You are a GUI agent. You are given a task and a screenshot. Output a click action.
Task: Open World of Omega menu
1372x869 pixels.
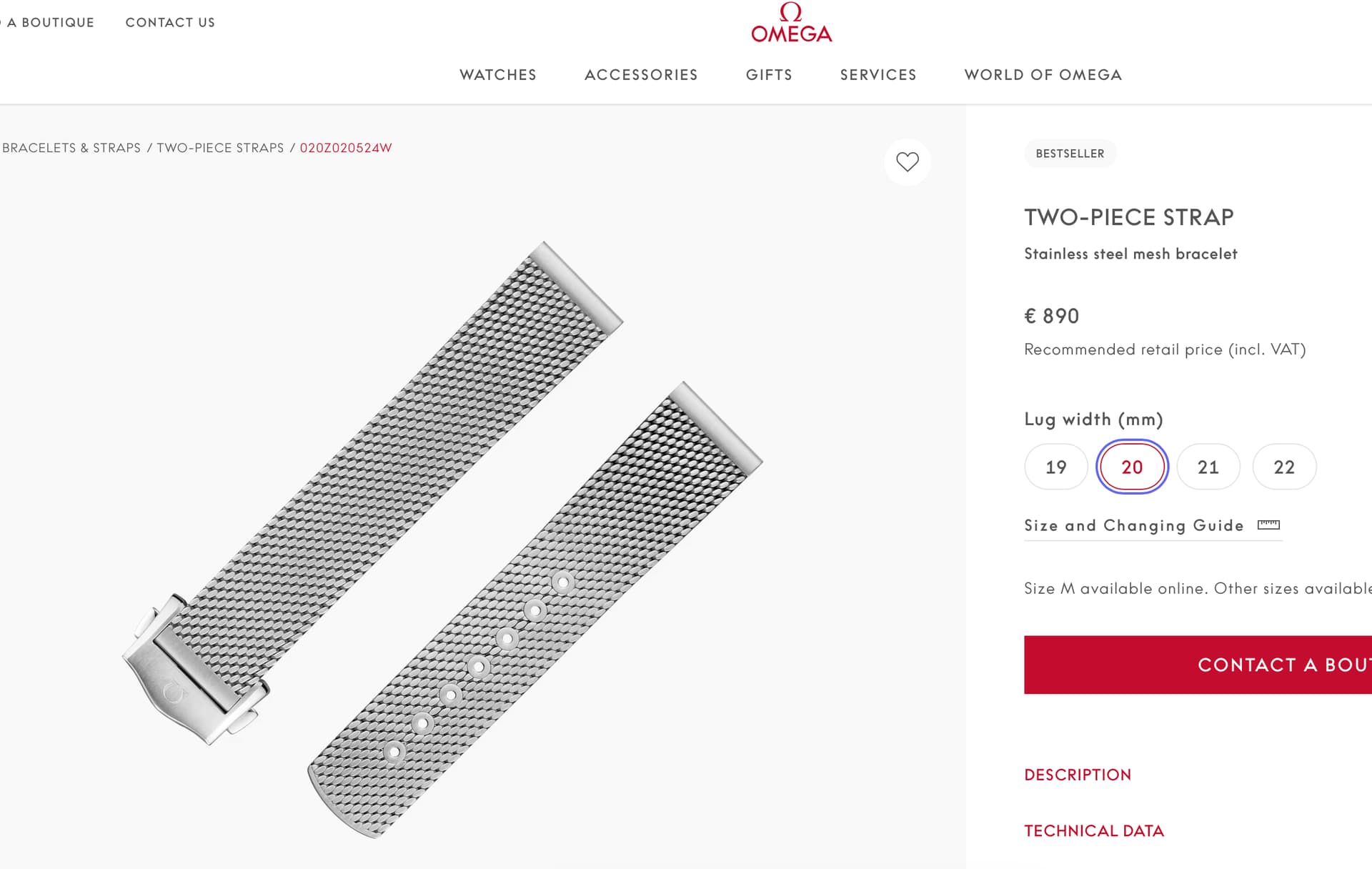pos(1043,75)
